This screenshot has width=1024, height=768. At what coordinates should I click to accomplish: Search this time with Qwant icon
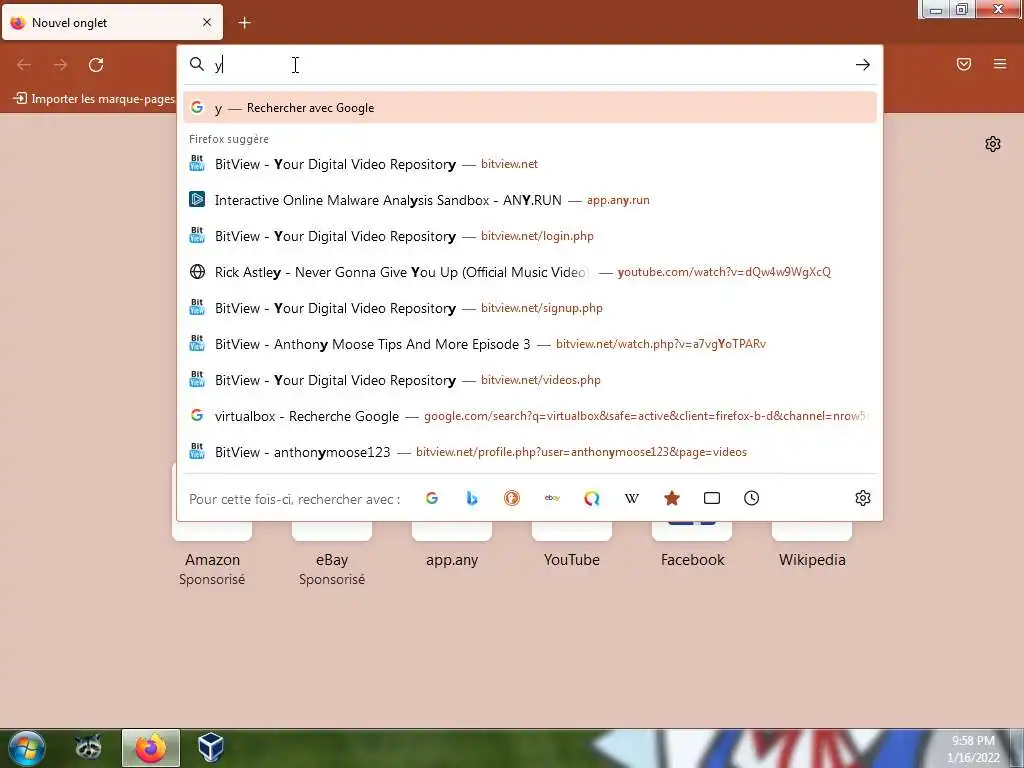click(592, 498)
